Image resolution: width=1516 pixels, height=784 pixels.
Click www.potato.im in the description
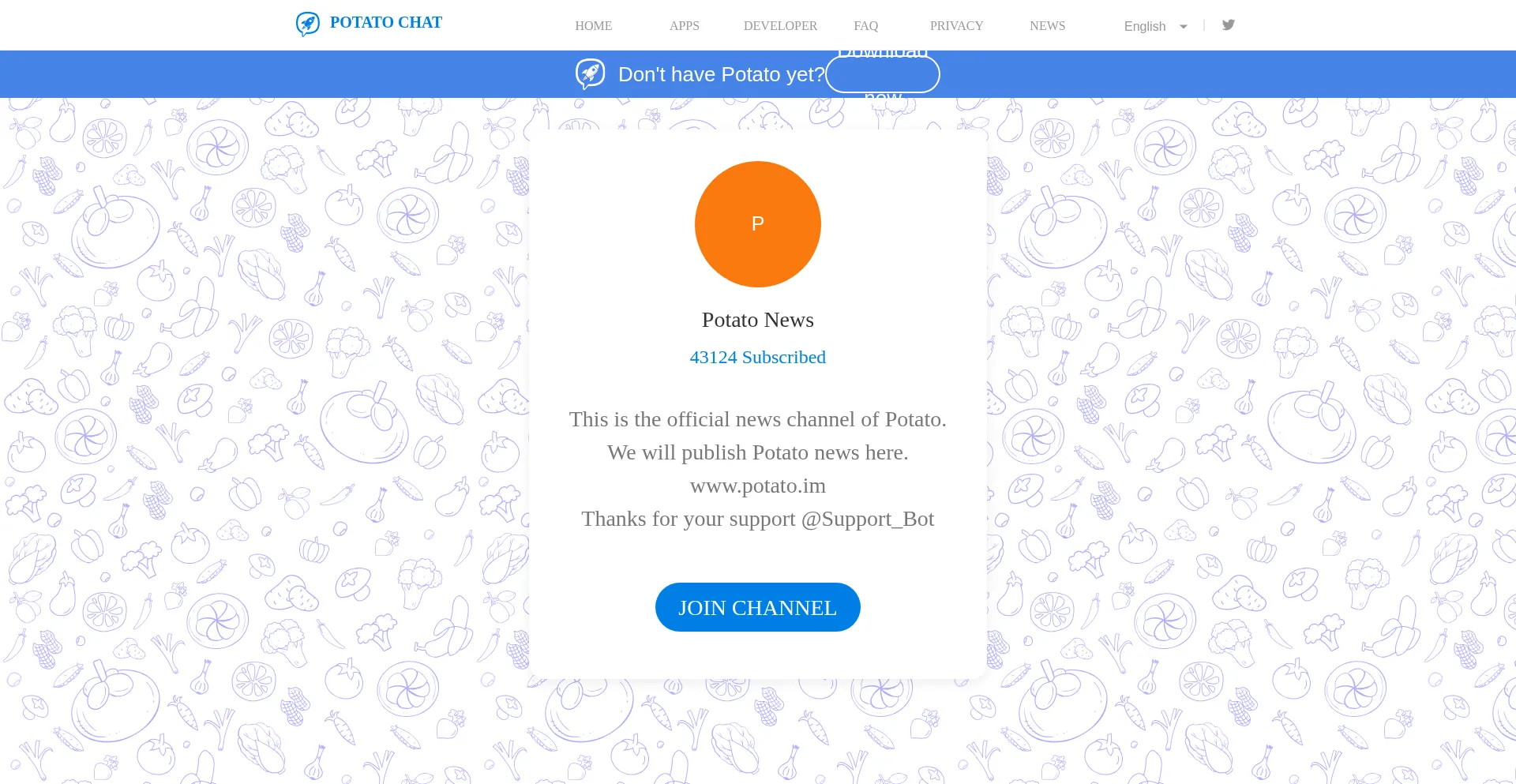(x=758, y=486)
